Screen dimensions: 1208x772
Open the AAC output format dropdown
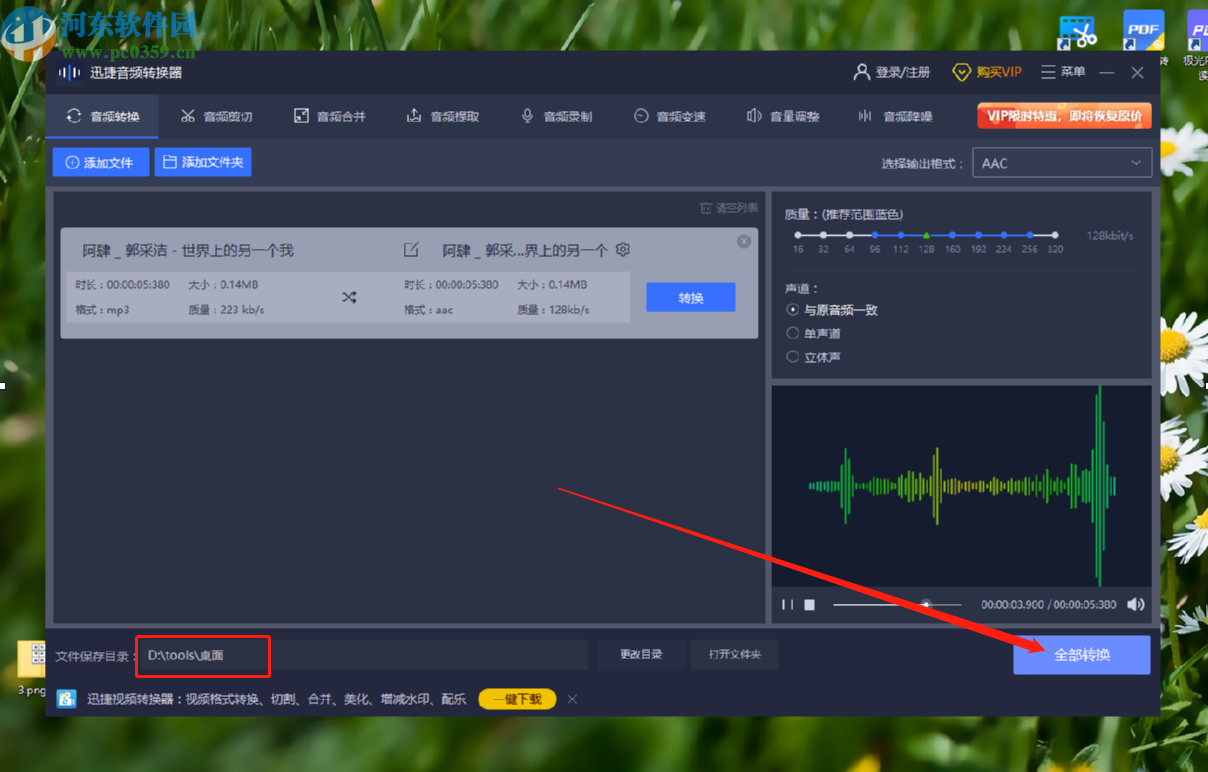1062,162
